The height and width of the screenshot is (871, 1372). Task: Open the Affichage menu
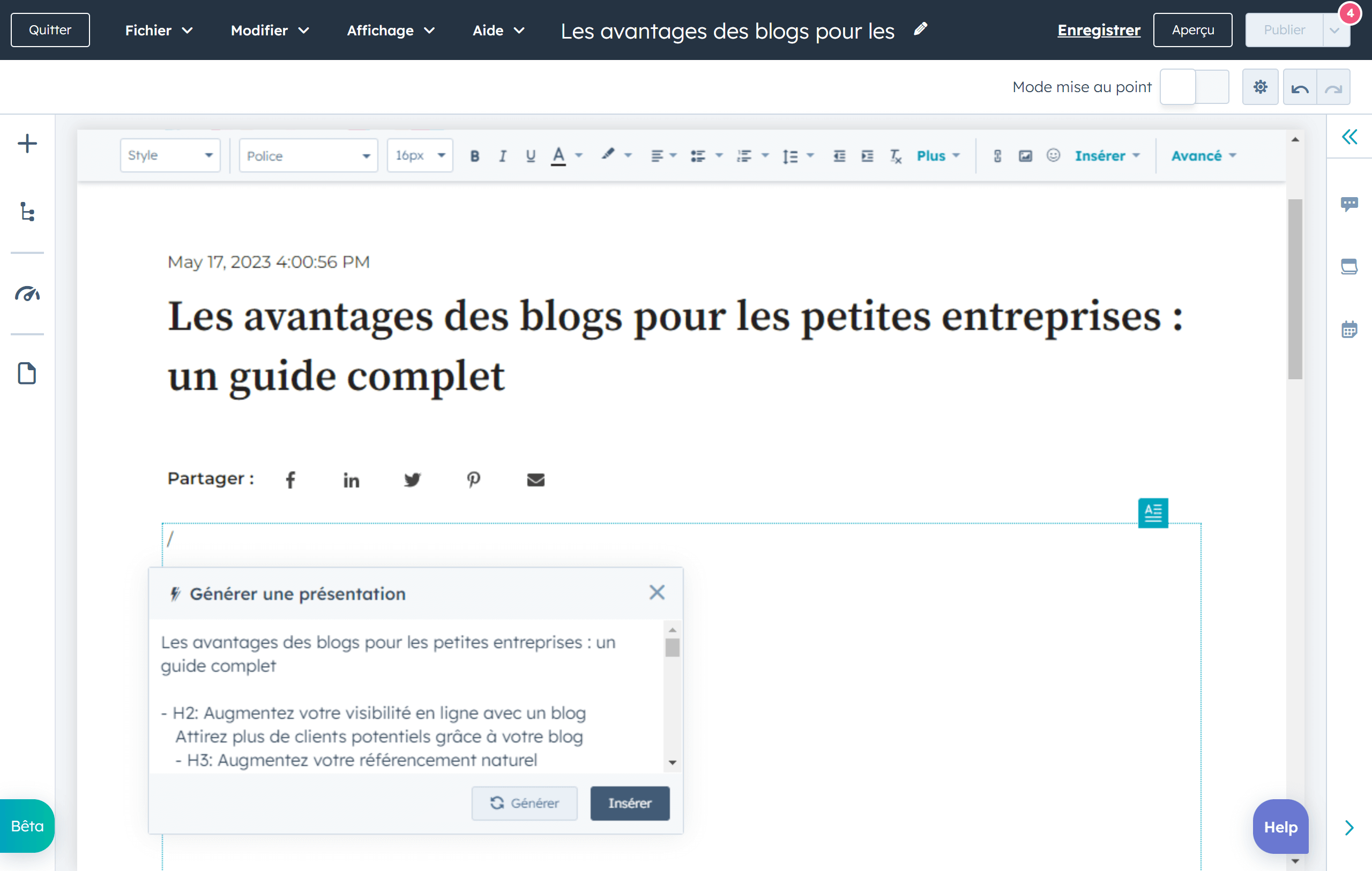(390, 30)
